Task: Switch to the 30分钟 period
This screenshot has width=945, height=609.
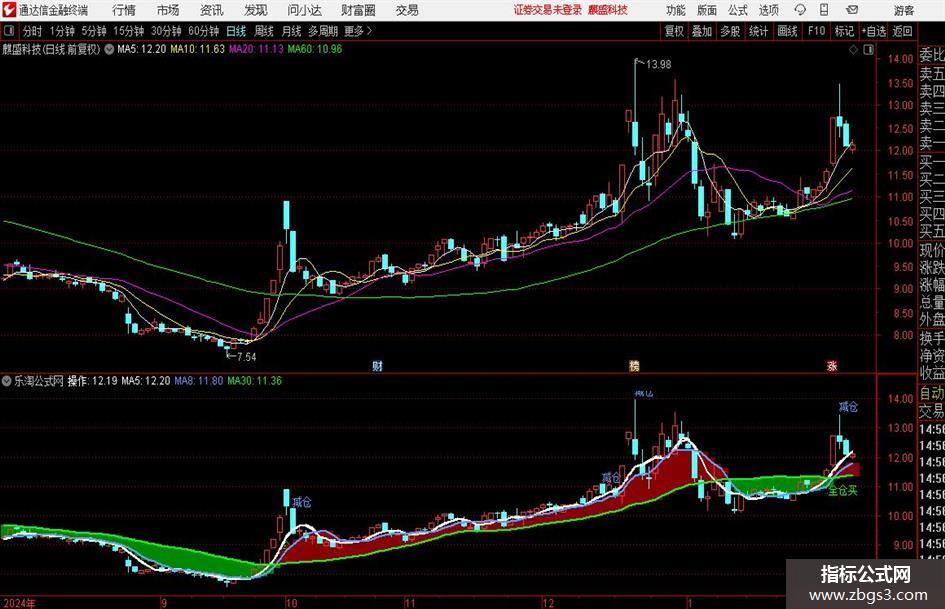Action: click(x=166, y=31)
